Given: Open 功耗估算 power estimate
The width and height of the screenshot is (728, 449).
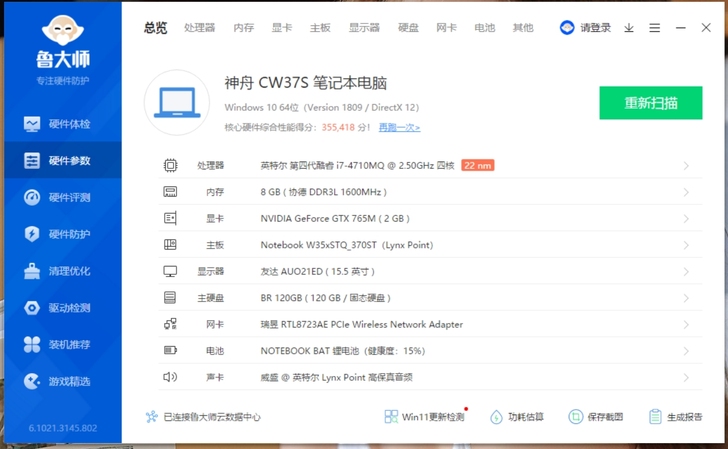Looking at the screenshot, I should [x=516, y=416].
